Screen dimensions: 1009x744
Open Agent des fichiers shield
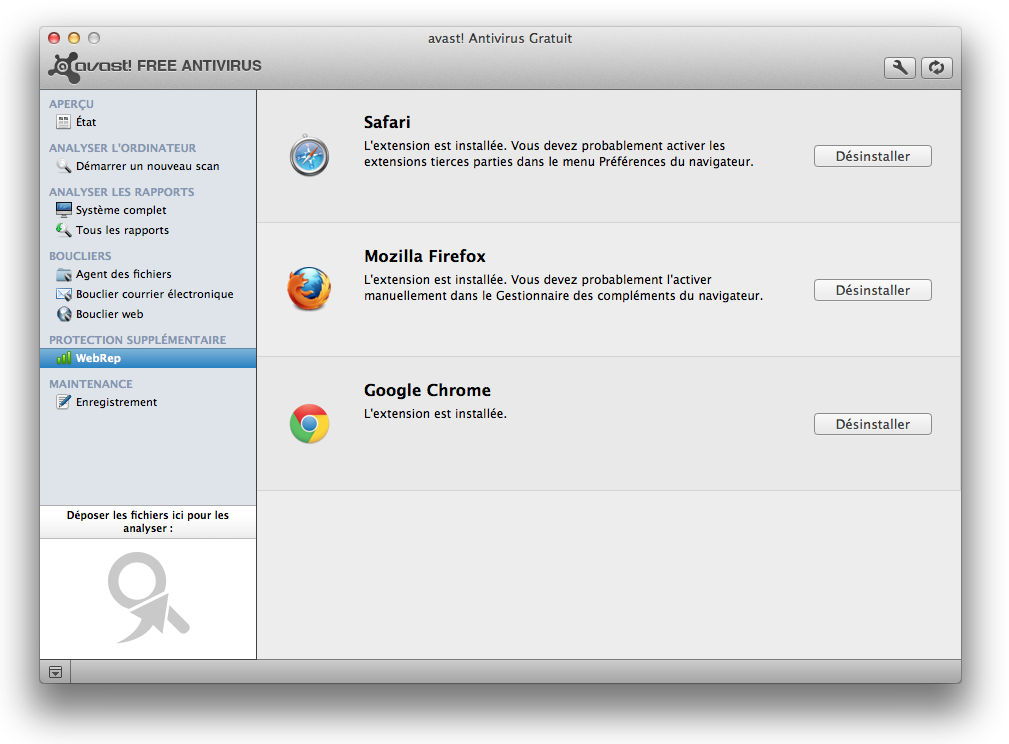point(122,274)
